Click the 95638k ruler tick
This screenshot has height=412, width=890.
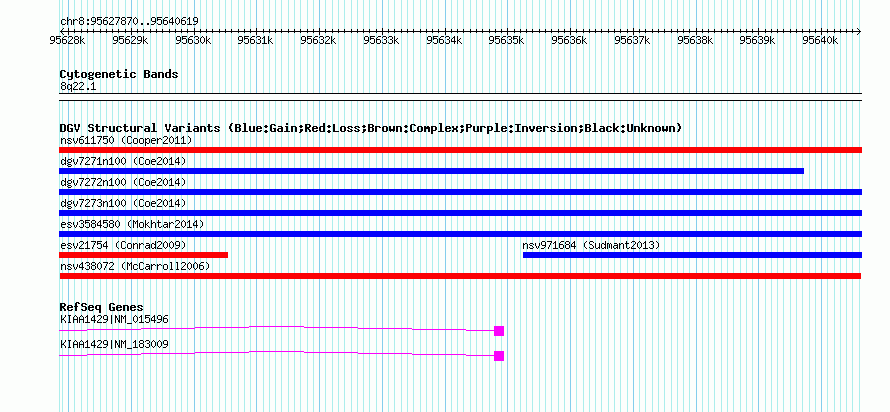point(695,40)
